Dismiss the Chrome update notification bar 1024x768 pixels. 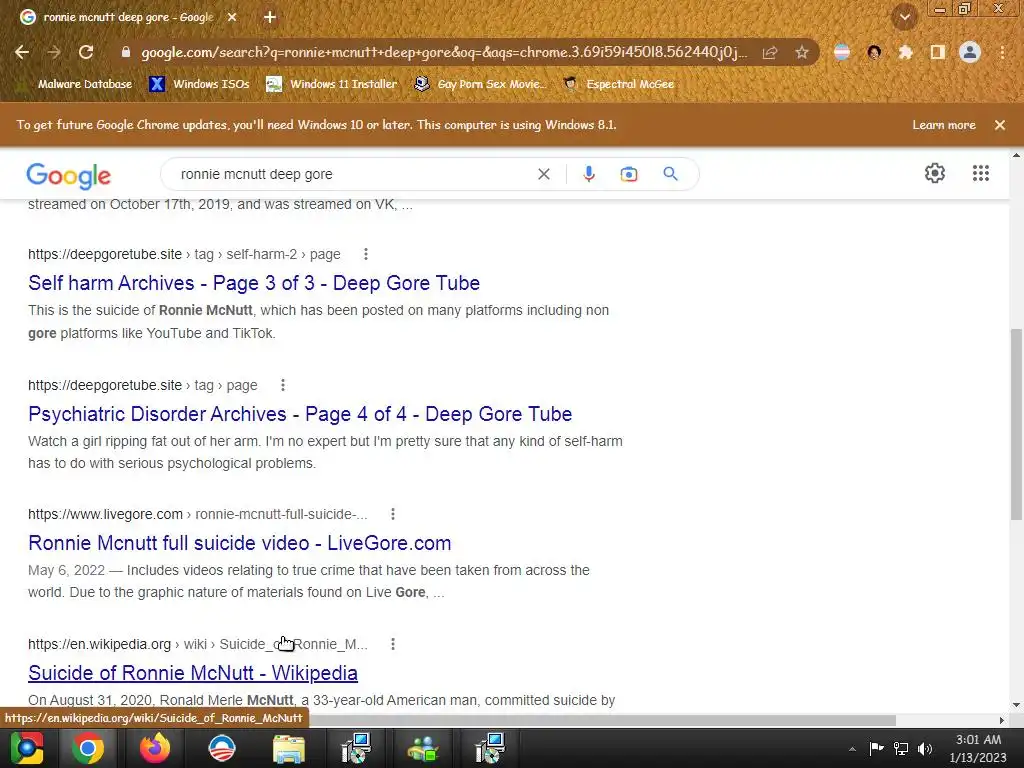[x=1000, y=125]
